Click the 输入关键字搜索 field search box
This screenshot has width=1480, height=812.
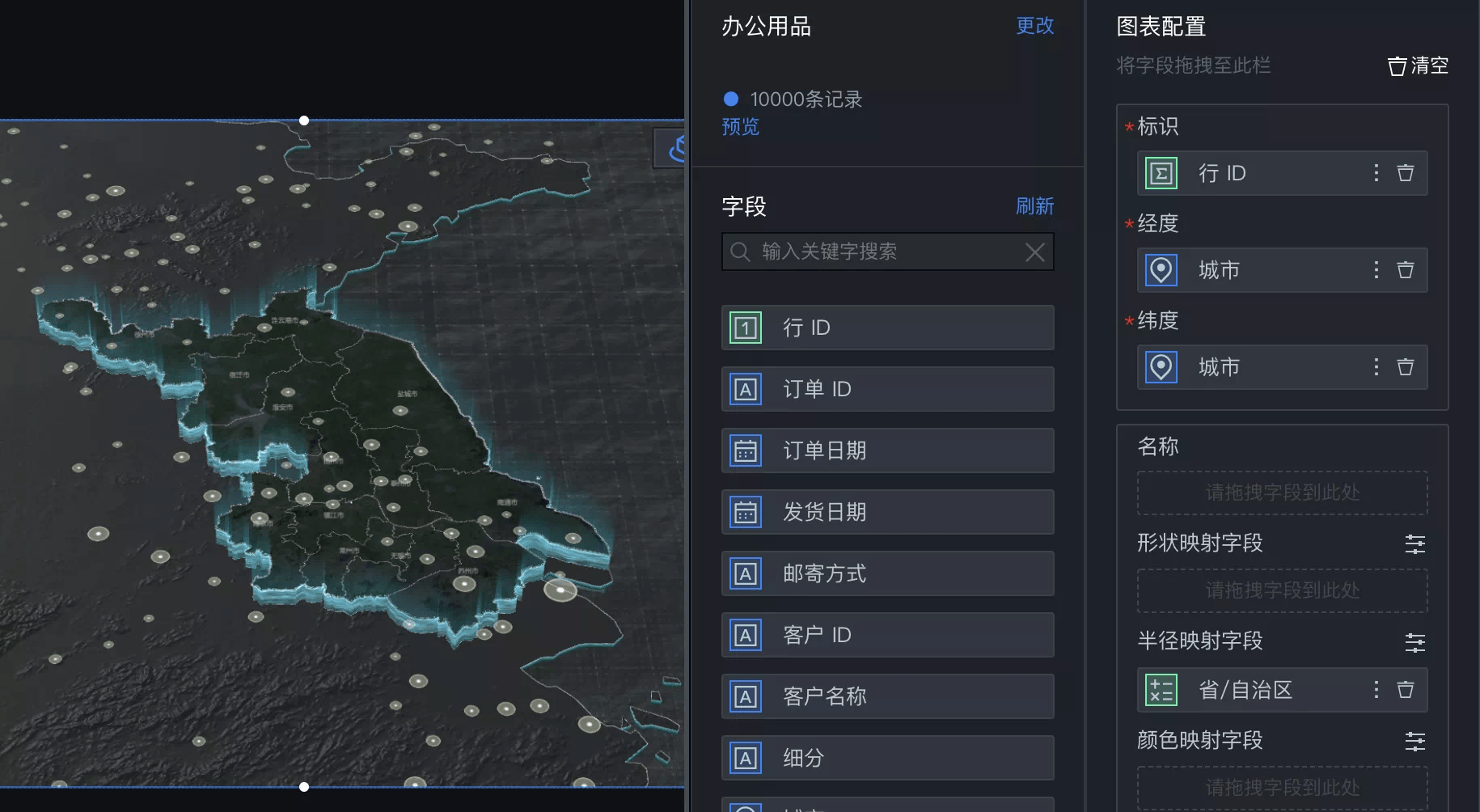tap(887, 252)
